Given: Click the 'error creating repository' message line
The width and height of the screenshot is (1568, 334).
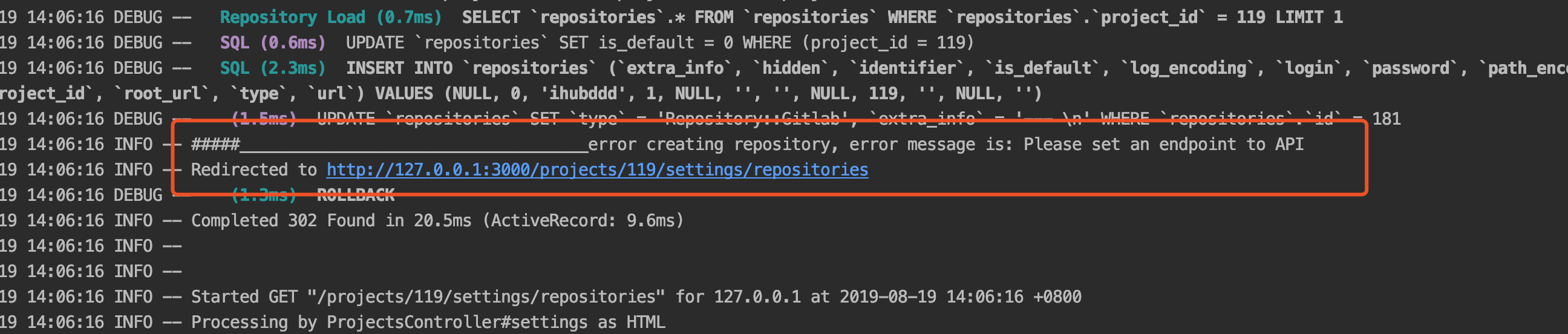Looking at the screenshot, I should 747,144.
